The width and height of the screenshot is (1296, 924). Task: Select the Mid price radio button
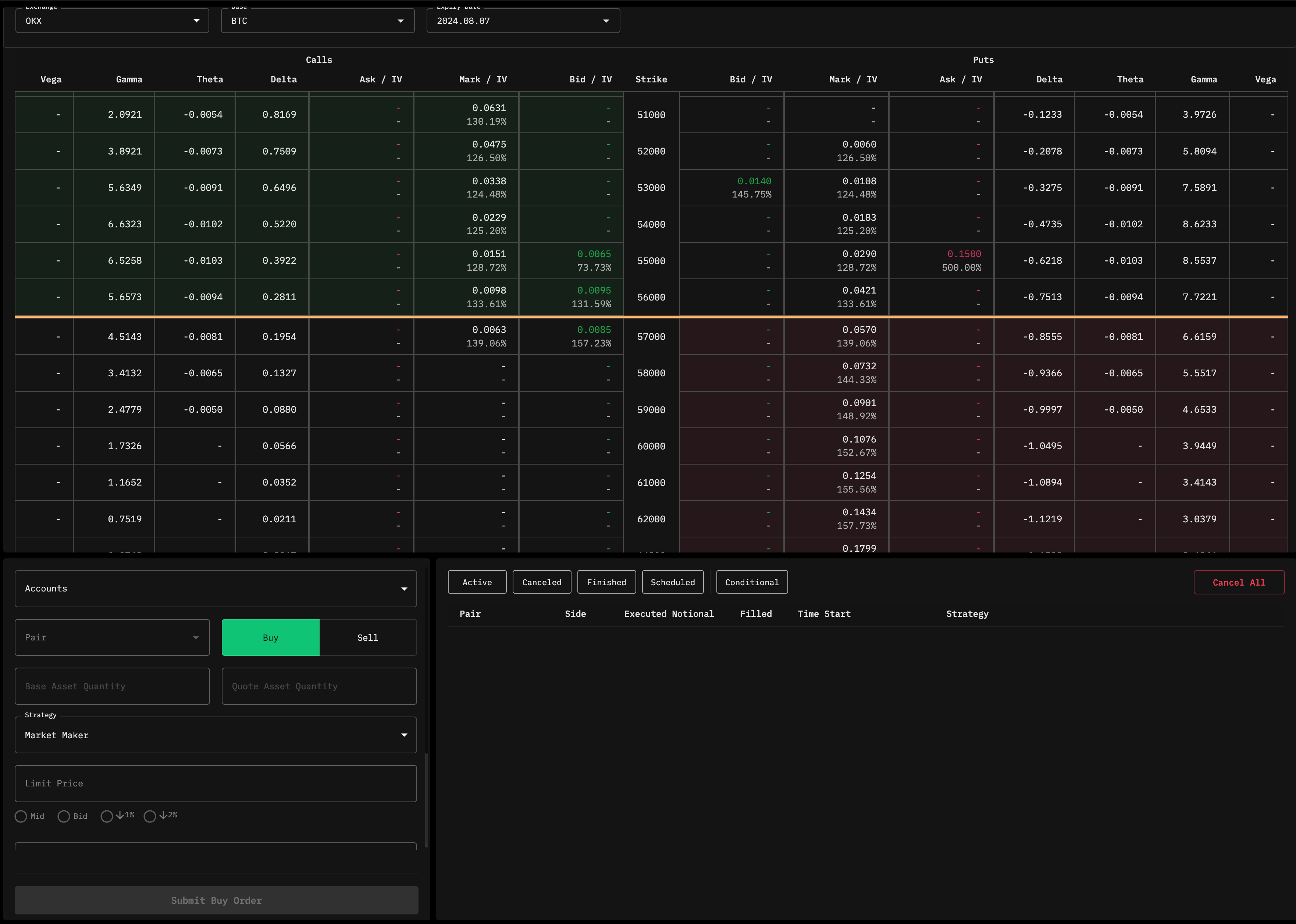[x=21, y=817]
